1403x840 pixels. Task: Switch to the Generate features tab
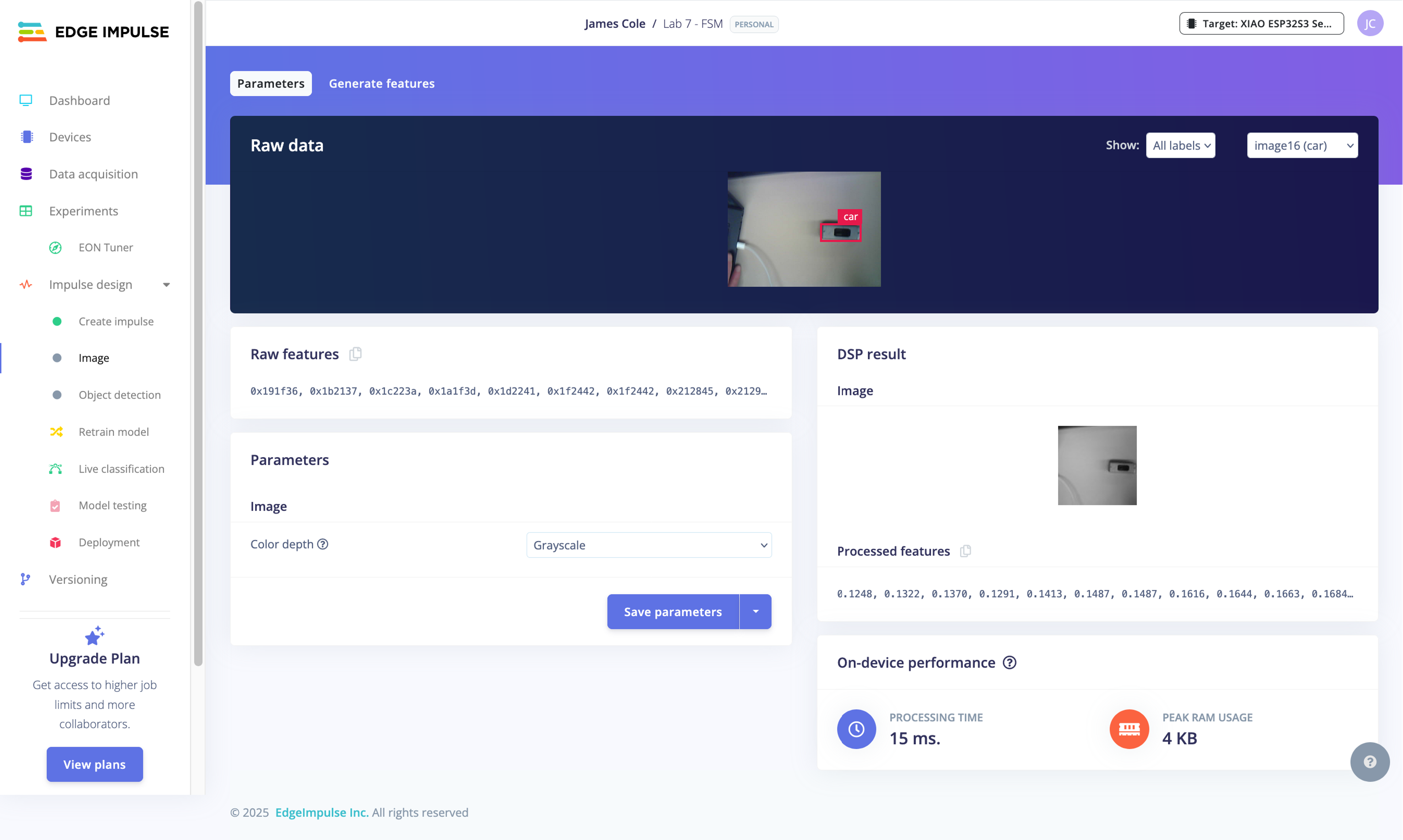[x=381, y=83]
